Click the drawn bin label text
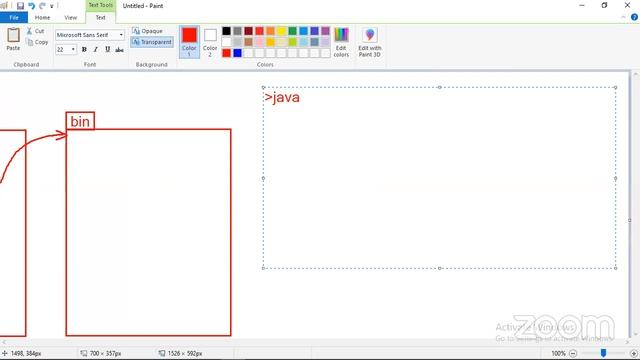Image resolution: width=640 pixels, height=360 pixels. pyautogui.click(x=80, y=121)
